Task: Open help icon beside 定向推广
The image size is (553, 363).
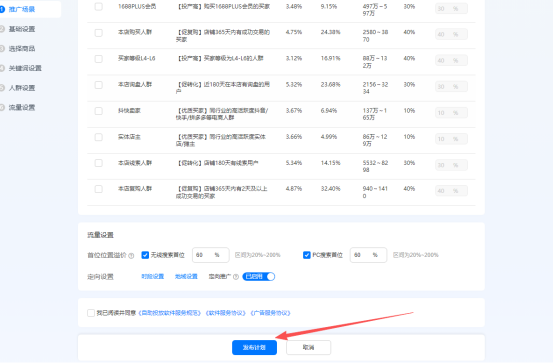Action: point(236,277)
